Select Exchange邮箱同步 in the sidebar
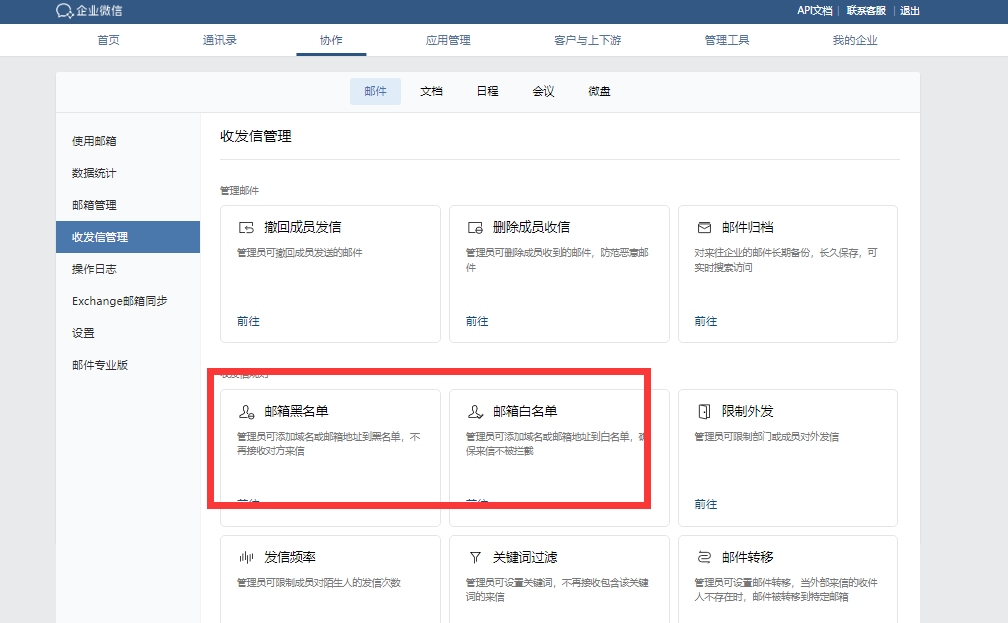Image resolution: width=1008 pixels, height=623 pixels. click(119, 300)
